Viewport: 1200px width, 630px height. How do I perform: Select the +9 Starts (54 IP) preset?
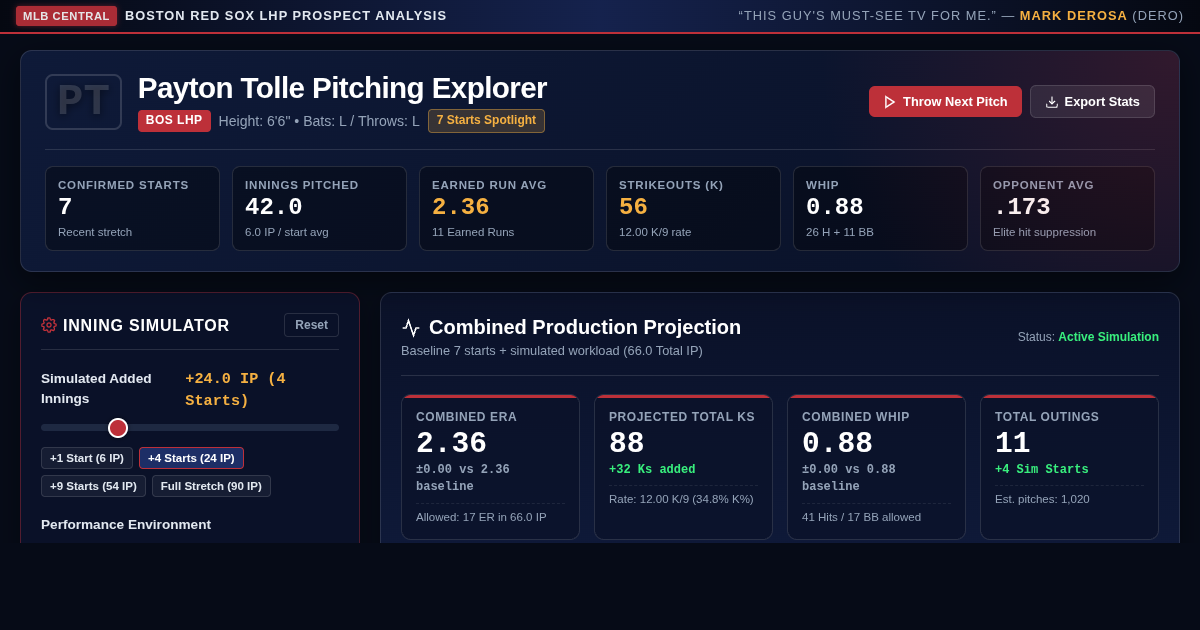coord(93,486)
